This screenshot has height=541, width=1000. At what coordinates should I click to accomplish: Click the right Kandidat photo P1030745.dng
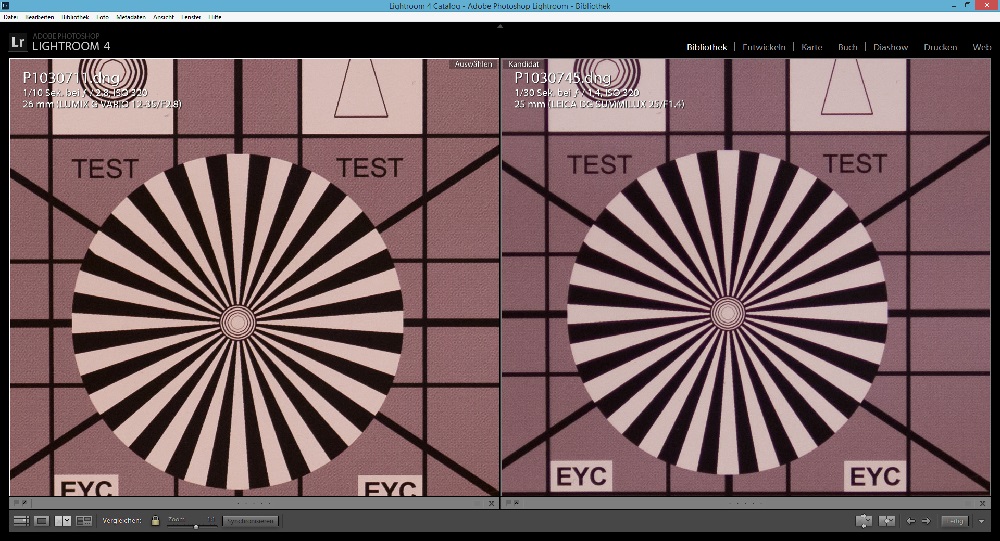[746, 277]
